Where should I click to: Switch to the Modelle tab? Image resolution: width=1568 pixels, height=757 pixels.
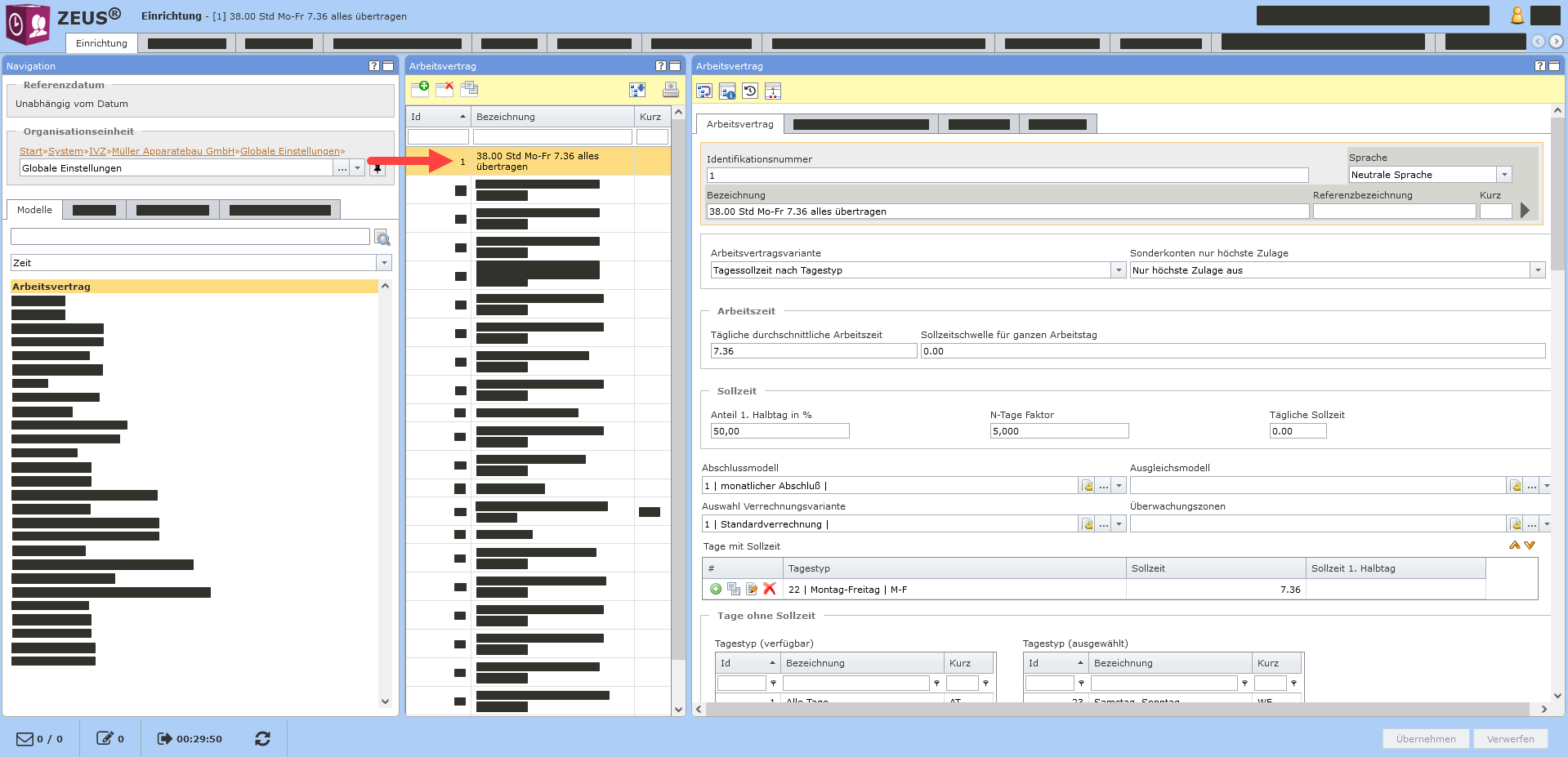coord(34,210)
